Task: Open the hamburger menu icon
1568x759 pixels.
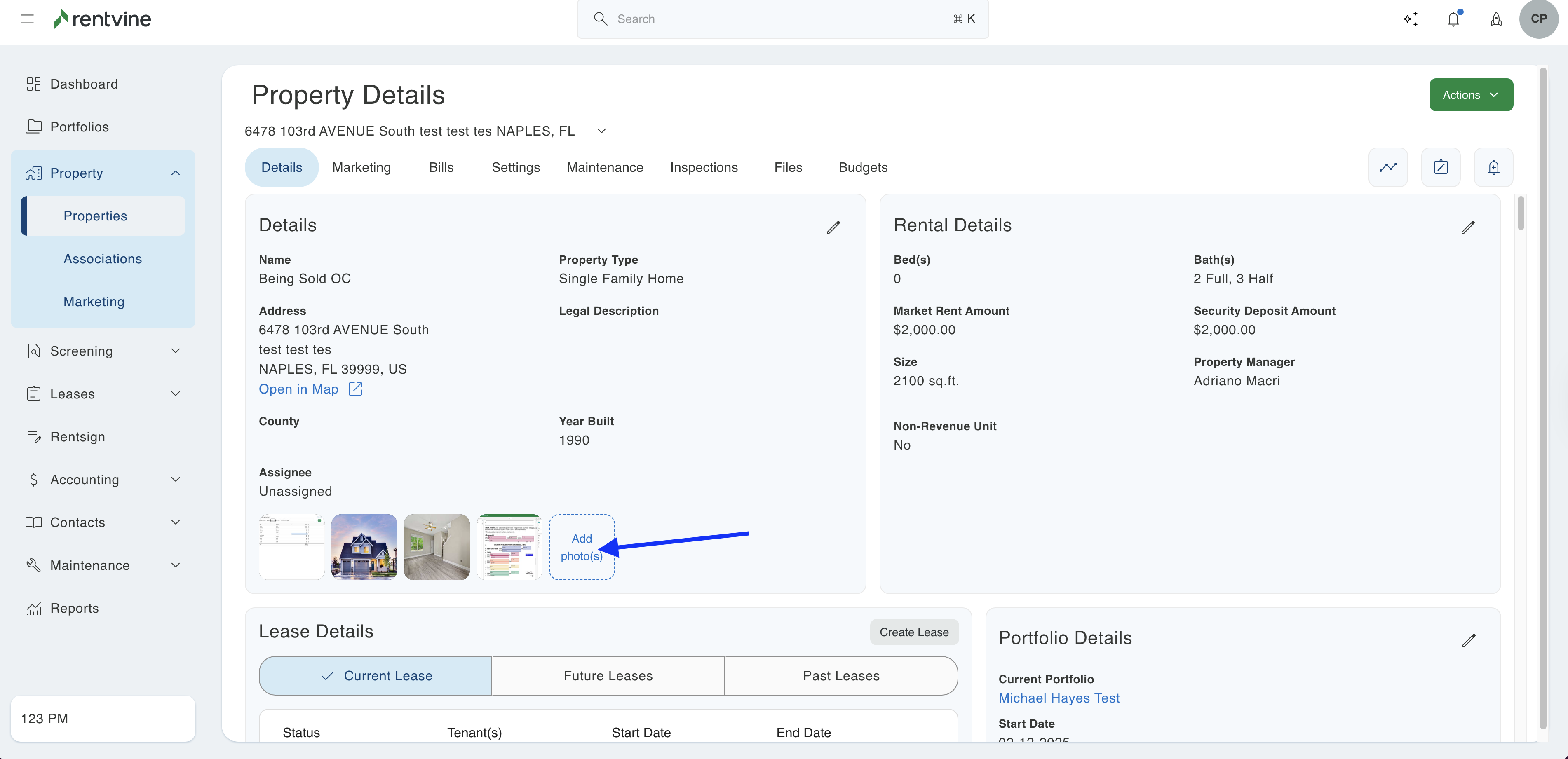Action: click(27, 19)
